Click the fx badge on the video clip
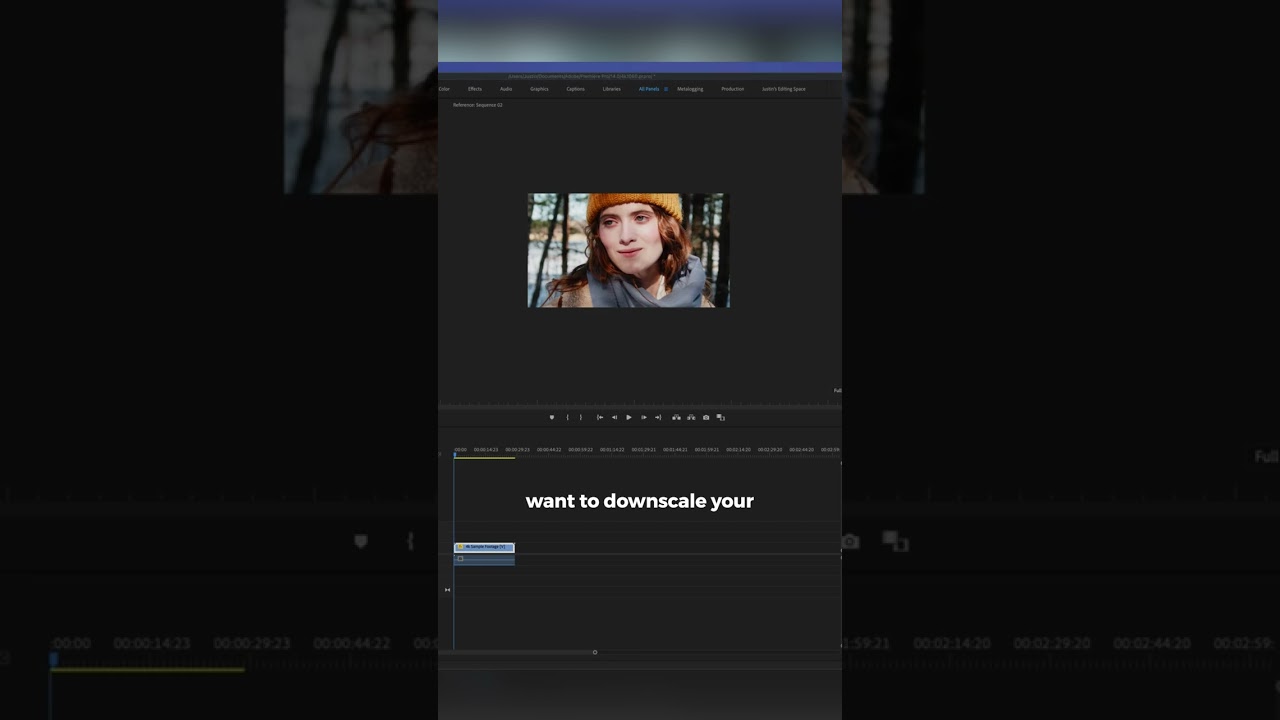 tap(460, 547)
